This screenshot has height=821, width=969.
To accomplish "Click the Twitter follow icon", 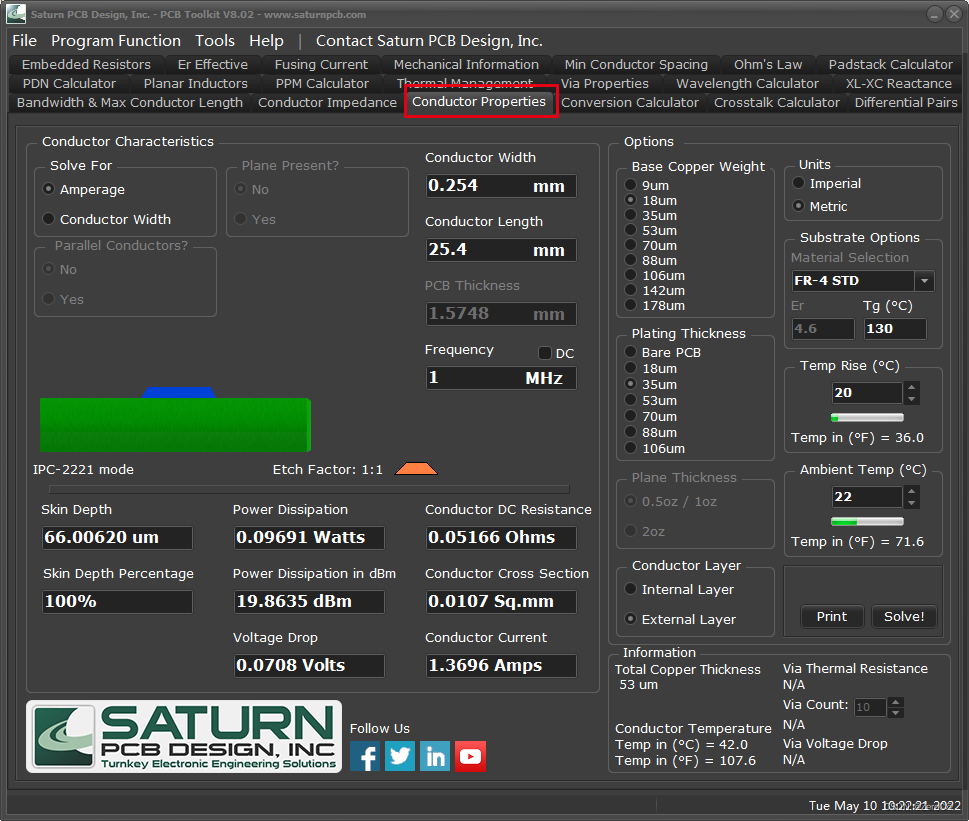I will (x=399, y=757).
